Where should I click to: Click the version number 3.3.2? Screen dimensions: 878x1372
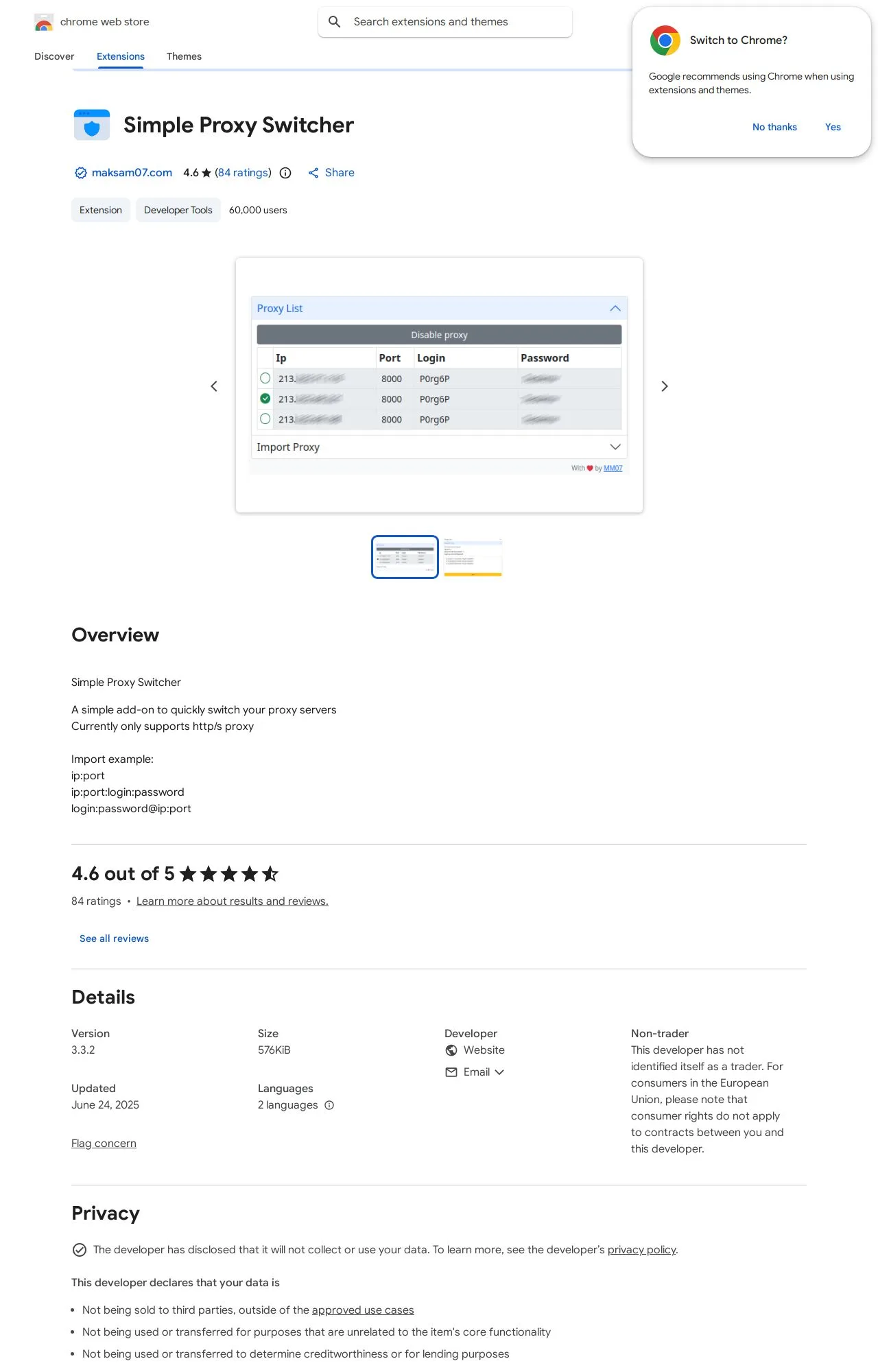coord(83,1050)
